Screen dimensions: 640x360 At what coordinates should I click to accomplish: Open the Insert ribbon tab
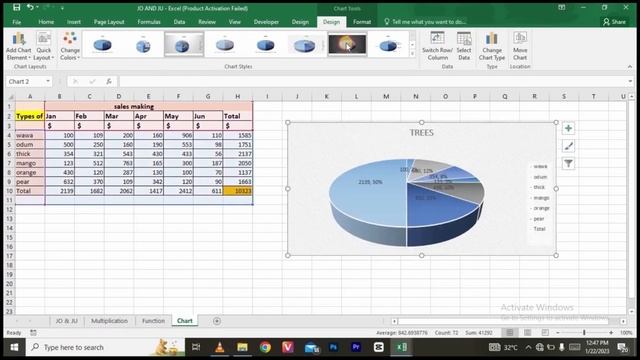tap(74, 22)
